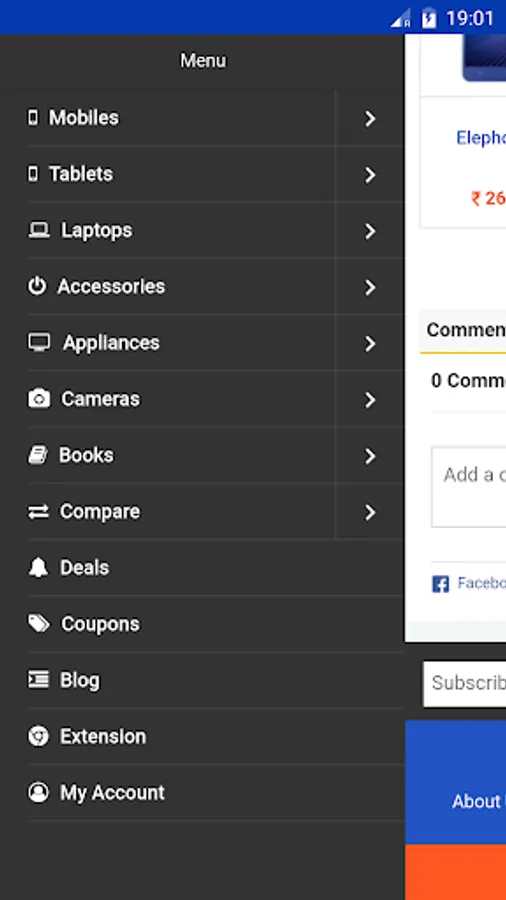Tap the phone icon beside Mobiles
Screen dimensions: 506x900
[33, 118]
